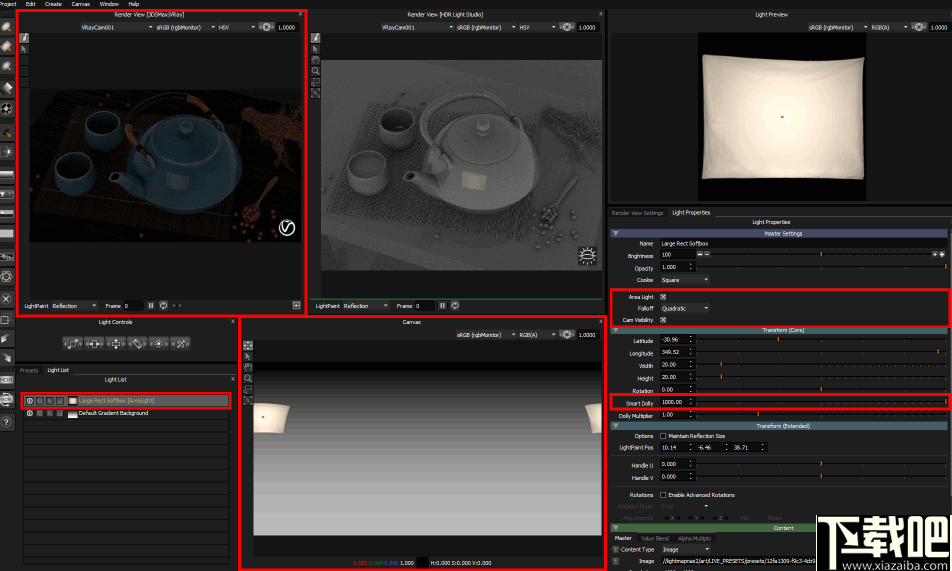
Task: Open Create menu
Action: (53, 4)
